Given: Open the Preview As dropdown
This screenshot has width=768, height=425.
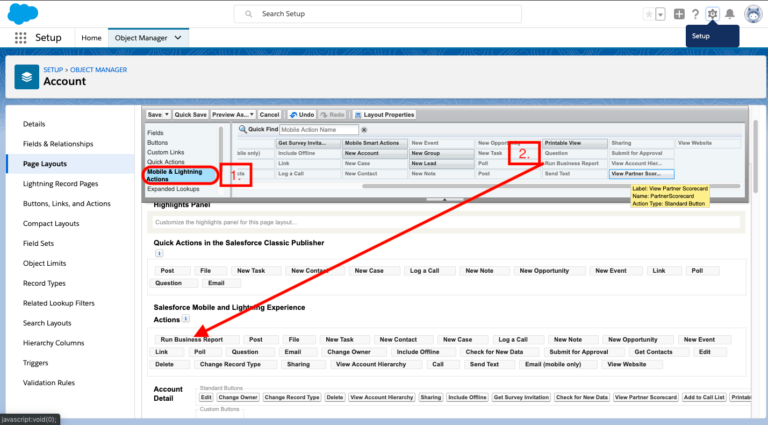Looking at the screenshot, I should click(233, 115).
